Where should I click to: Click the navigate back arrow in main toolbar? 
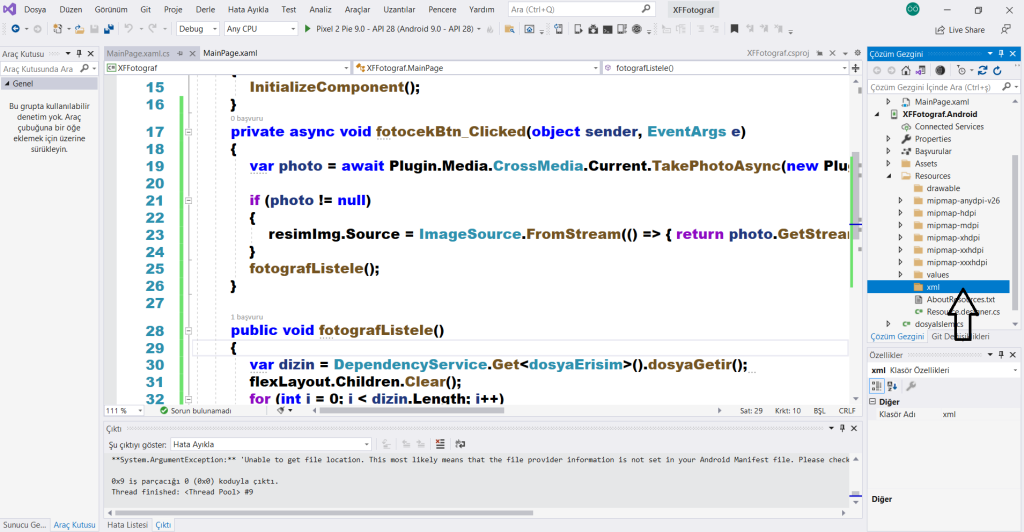[14, 29]
